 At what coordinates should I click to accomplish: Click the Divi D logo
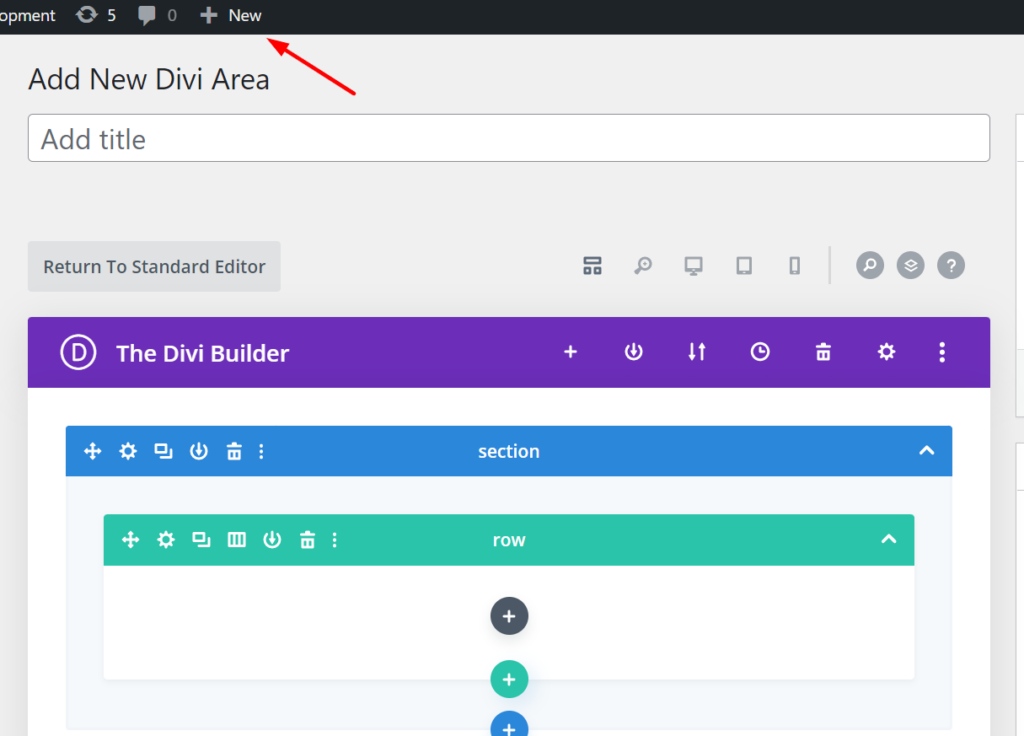coord(78,353)
